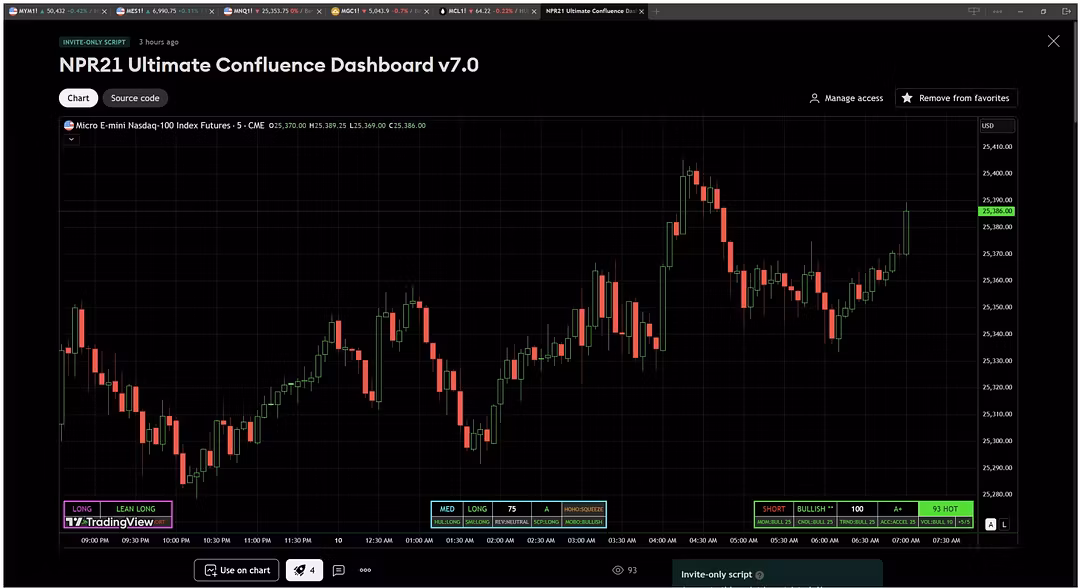Close the script dialog with X icon

point(1053,41)
